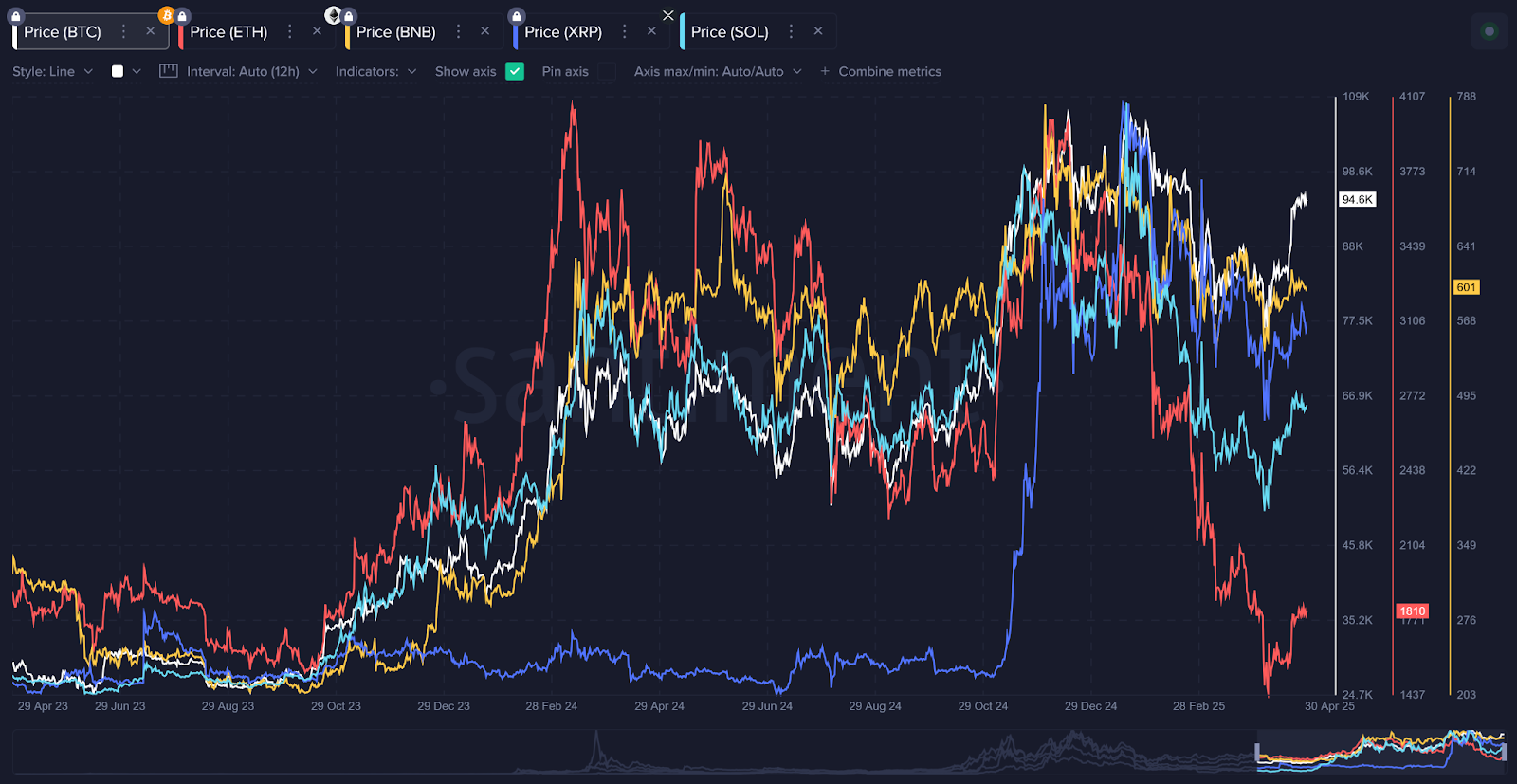Open the Price (BNB) three-dot options menu

click(x=458, y=31)
